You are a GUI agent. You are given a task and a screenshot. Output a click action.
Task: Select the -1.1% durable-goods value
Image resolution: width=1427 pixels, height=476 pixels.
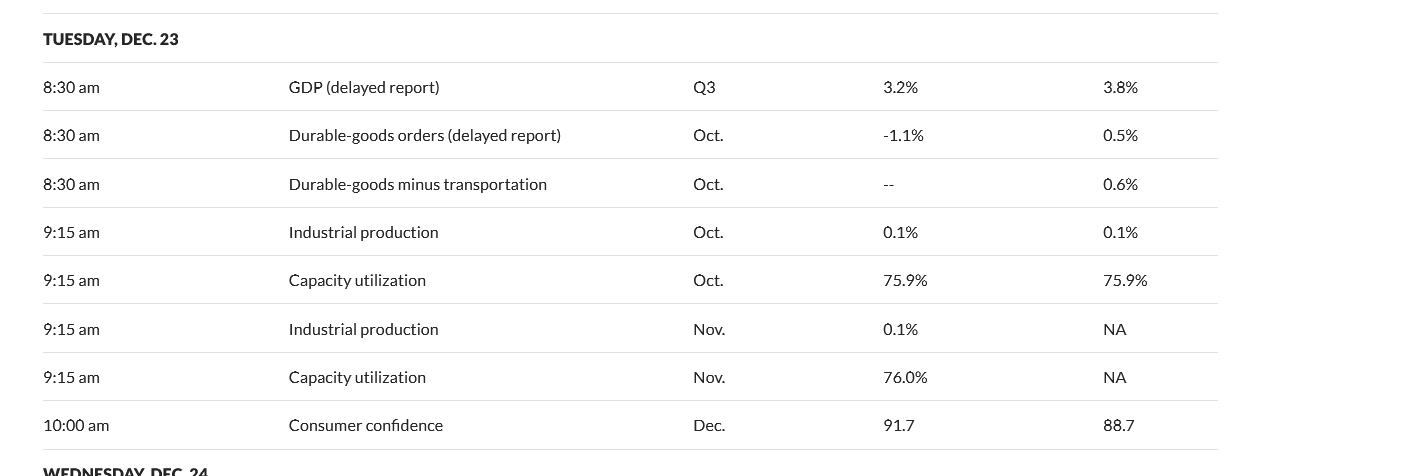point(903,135)
